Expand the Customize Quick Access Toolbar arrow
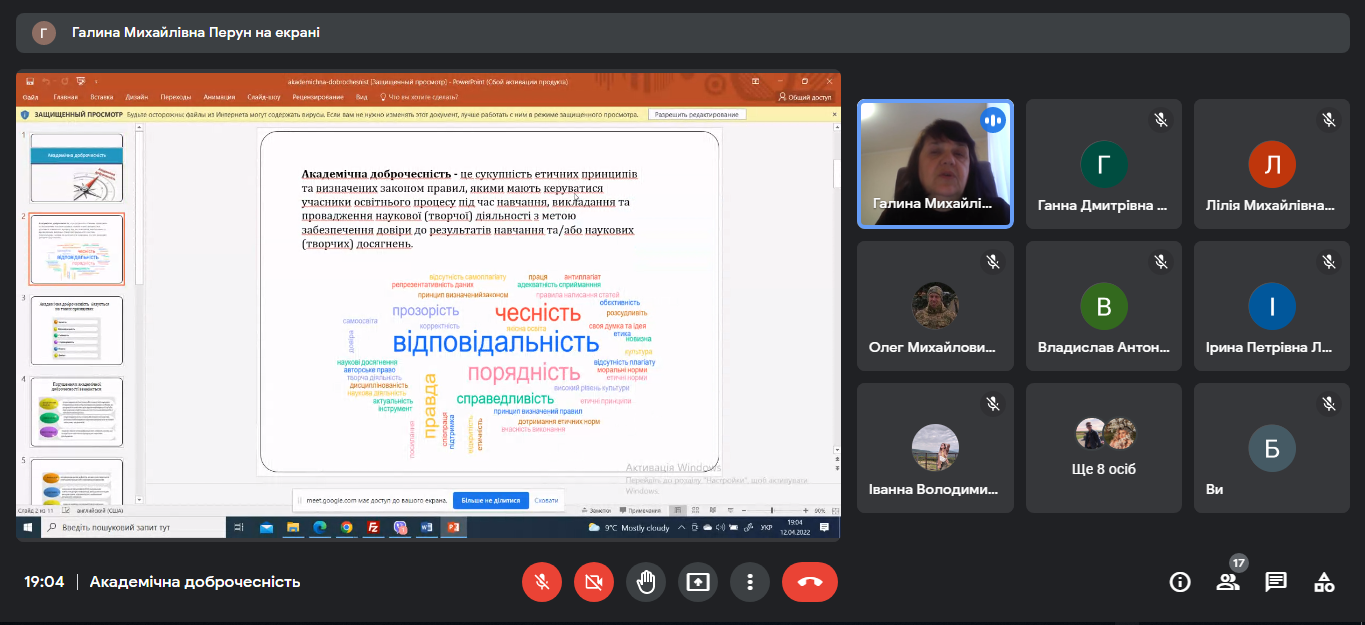1365x625 pixels. coord(96,82)
